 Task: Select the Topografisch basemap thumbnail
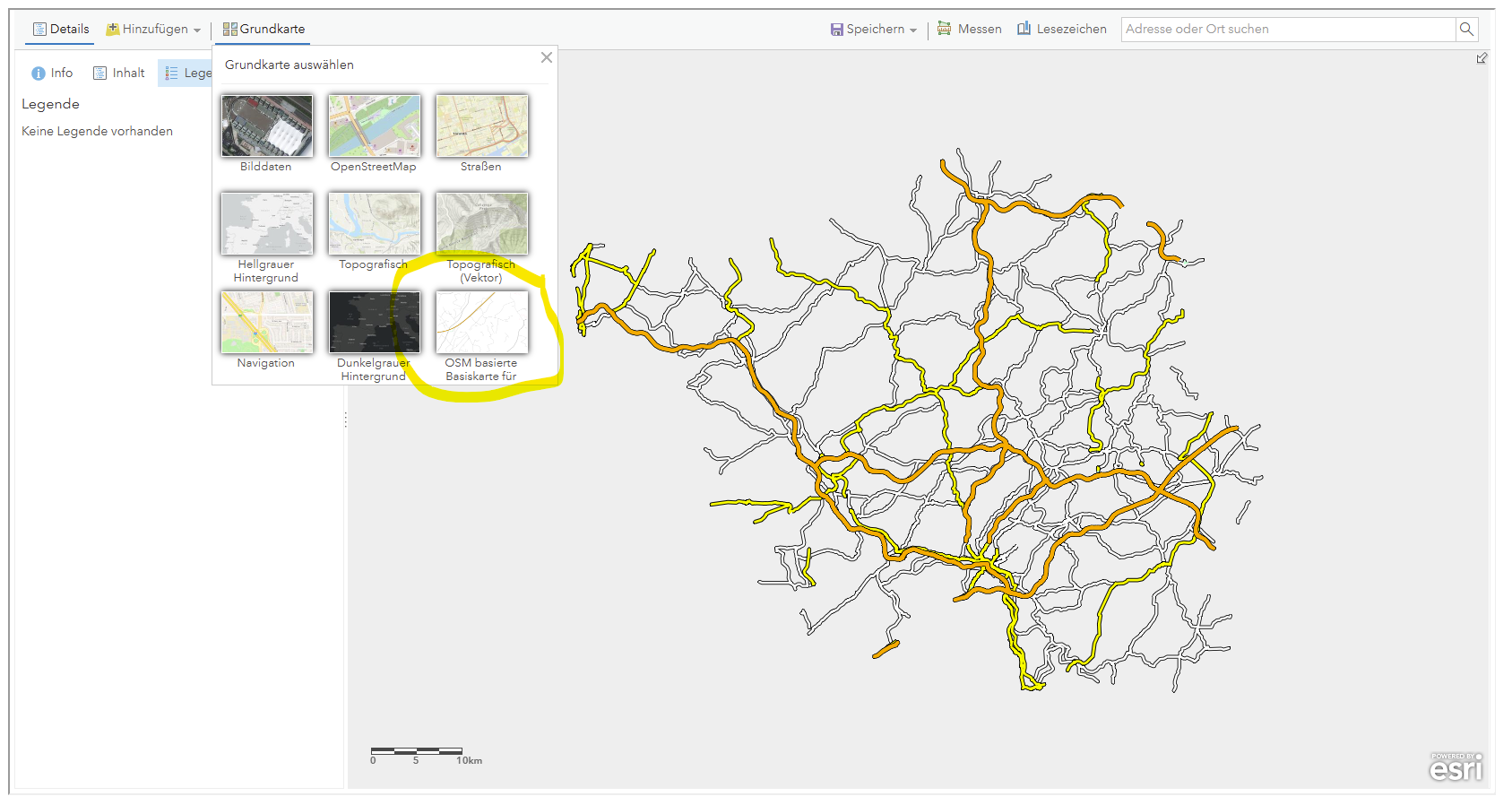tap(374, 223)
